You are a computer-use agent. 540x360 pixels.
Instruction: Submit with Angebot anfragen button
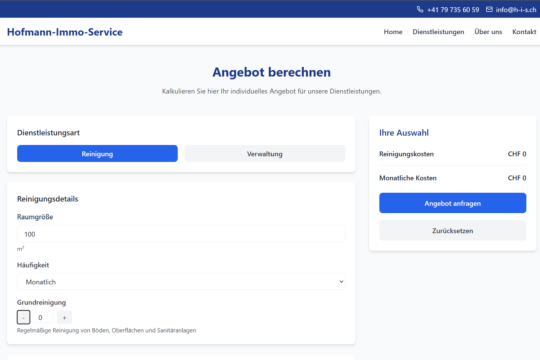(453, 203)
